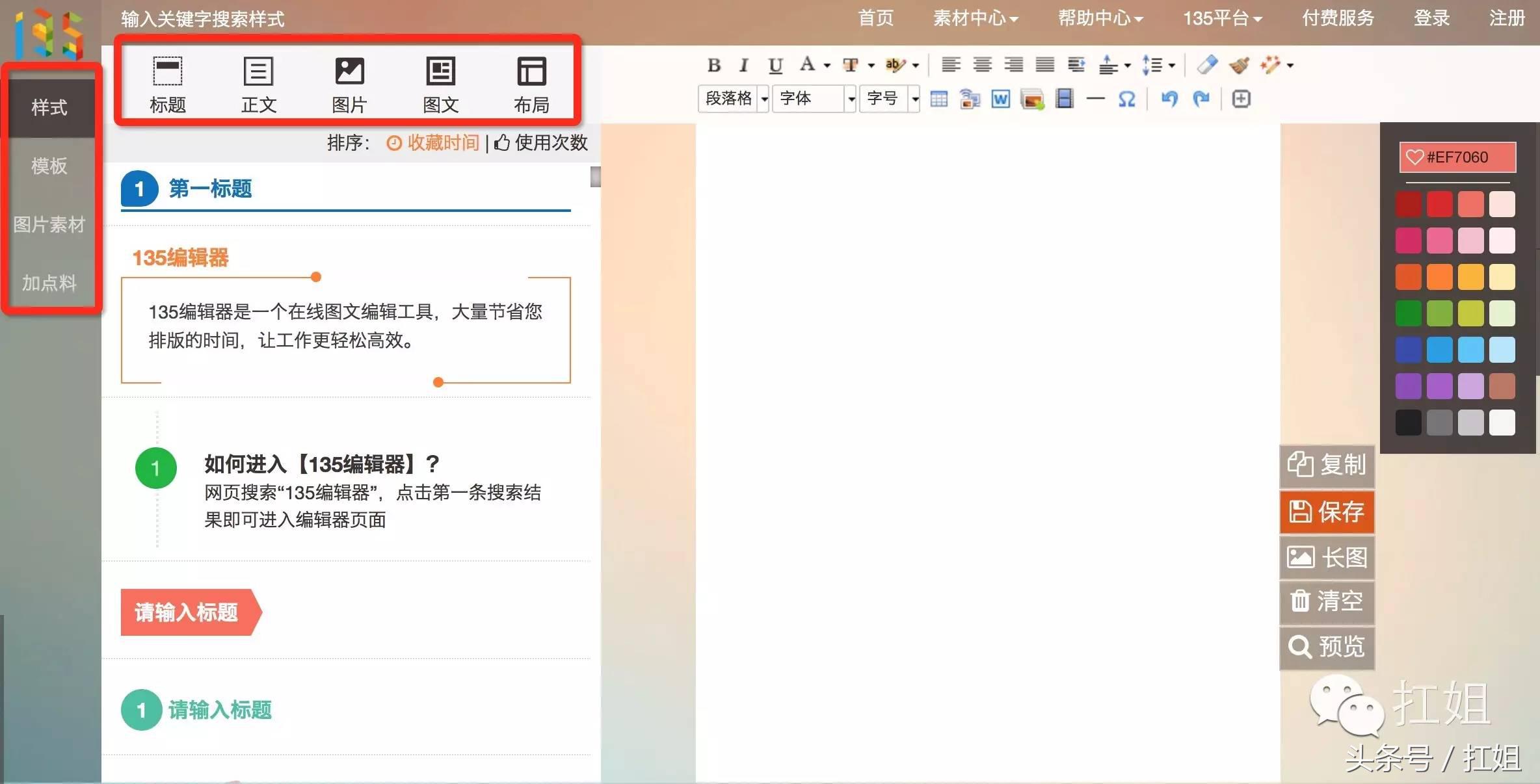
Task: Import a Word document
Action: [1000, 99]
